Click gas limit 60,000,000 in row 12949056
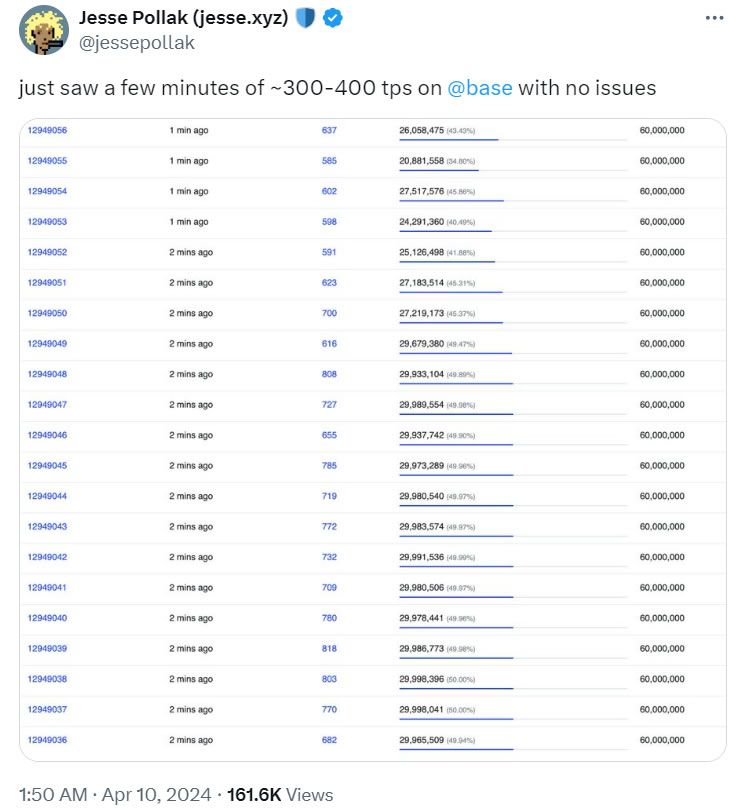The height and width of the screenshot is (810, 744). pos(662,130)
